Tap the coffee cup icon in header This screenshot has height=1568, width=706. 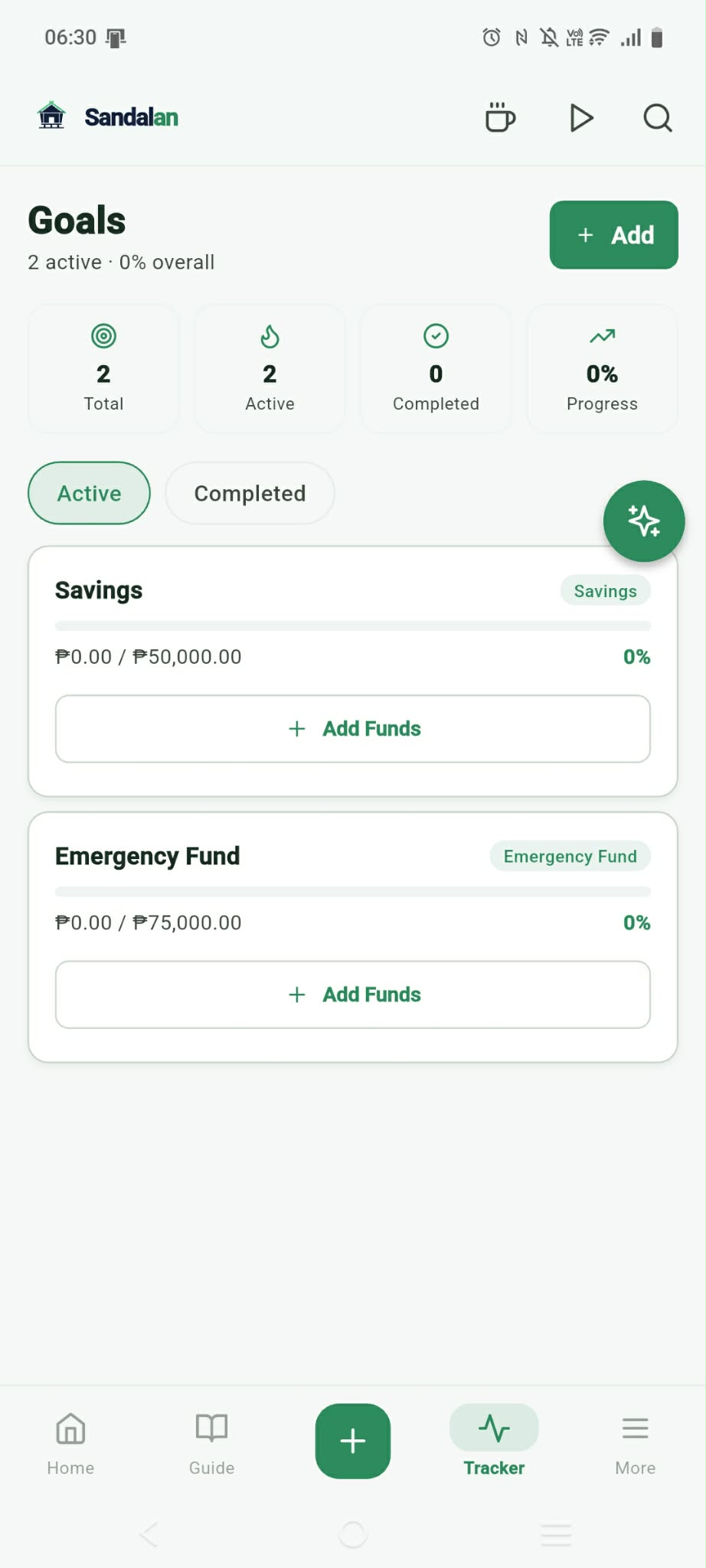(x=500, y=118)
